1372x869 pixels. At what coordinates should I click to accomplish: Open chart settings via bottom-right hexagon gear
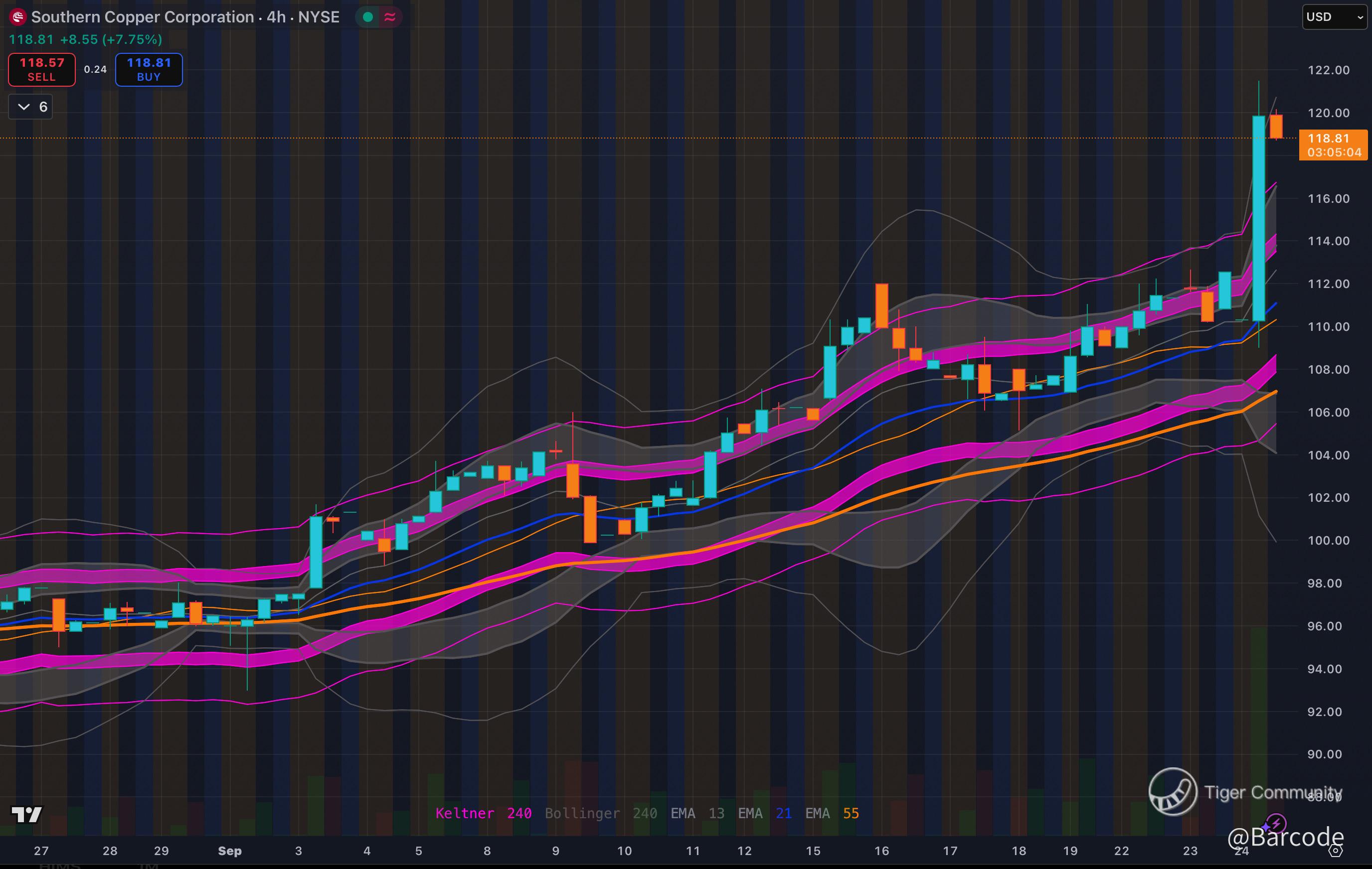tap(1336, 851)
